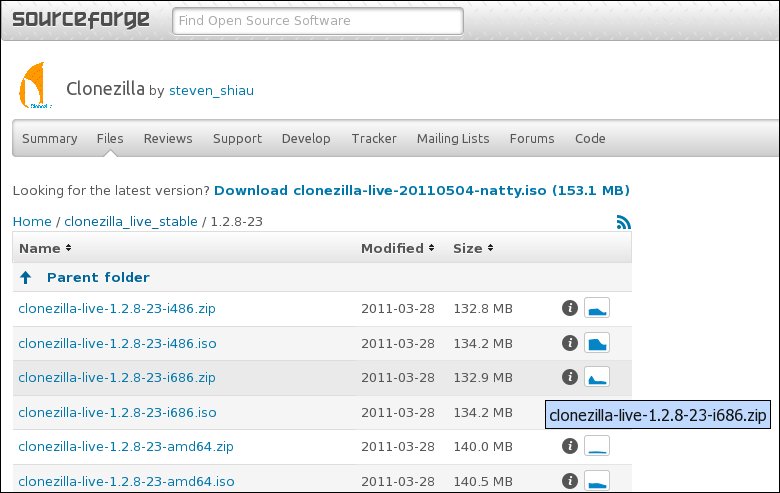Click the 132.8 MB size value

[x=483, y=308]
